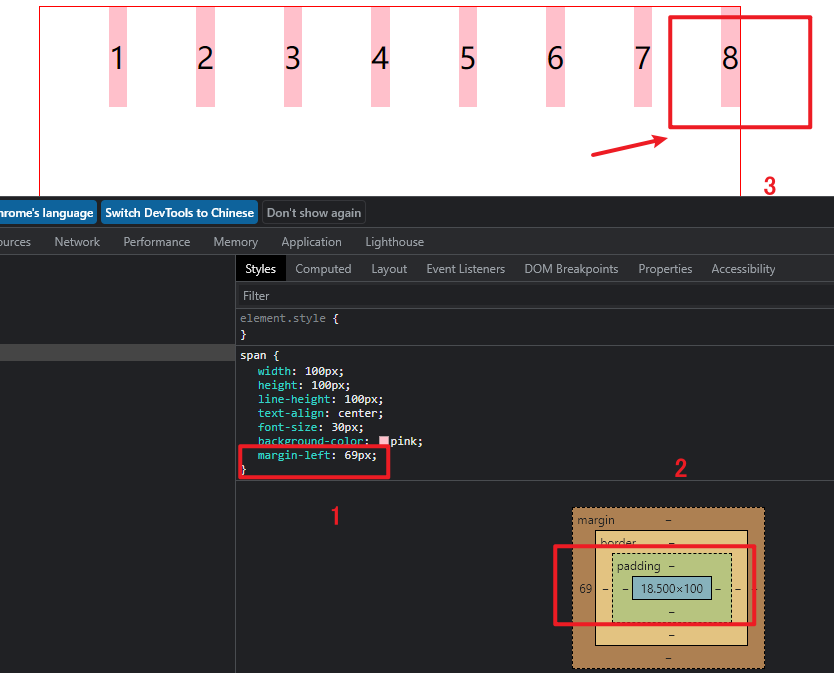Screen dimensions: 834x673
Task: Open the Accessibility sidebar tab
Action: pos(743,269)
